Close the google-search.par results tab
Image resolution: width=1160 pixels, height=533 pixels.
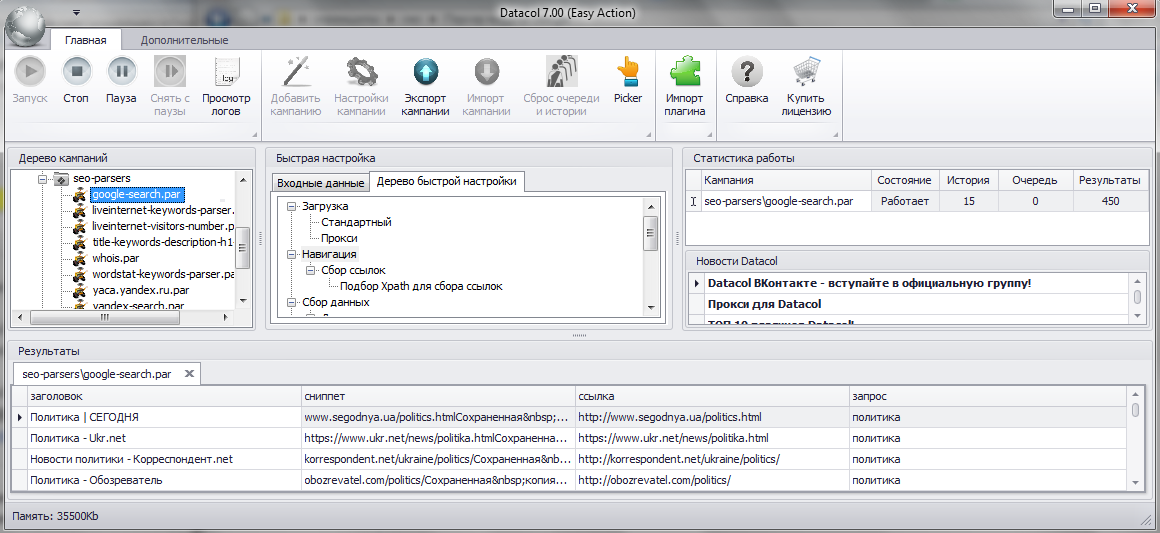pyautogui.click(x=189, y=374)
